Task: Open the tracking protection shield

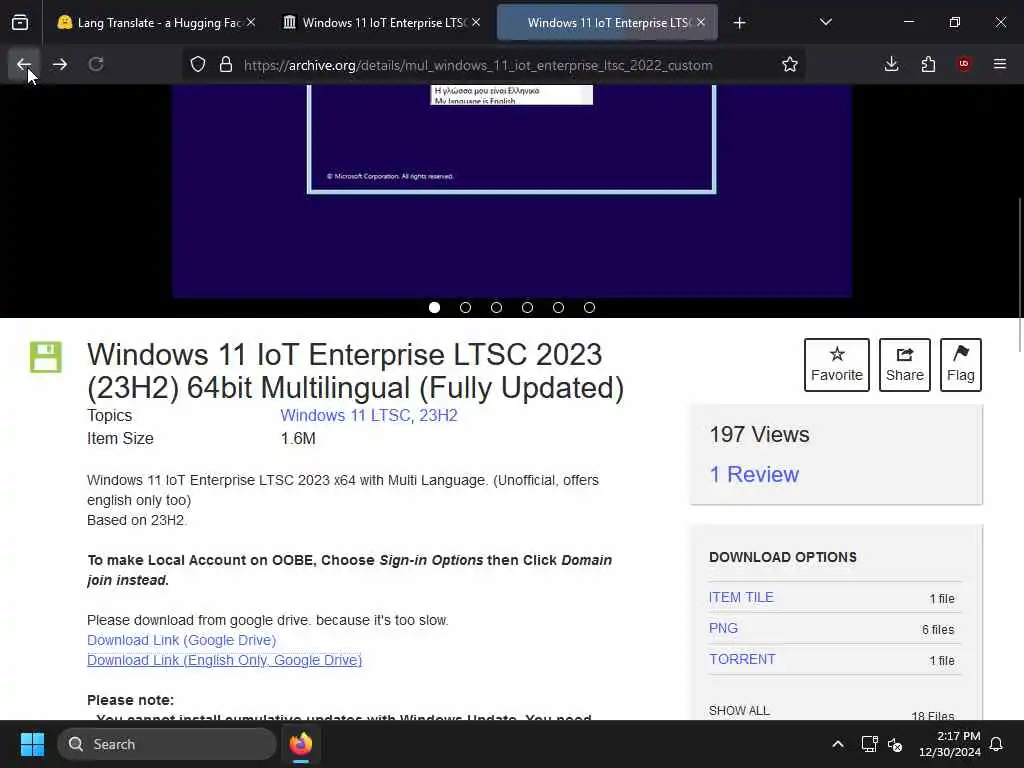Action: (x=198, y=64)
